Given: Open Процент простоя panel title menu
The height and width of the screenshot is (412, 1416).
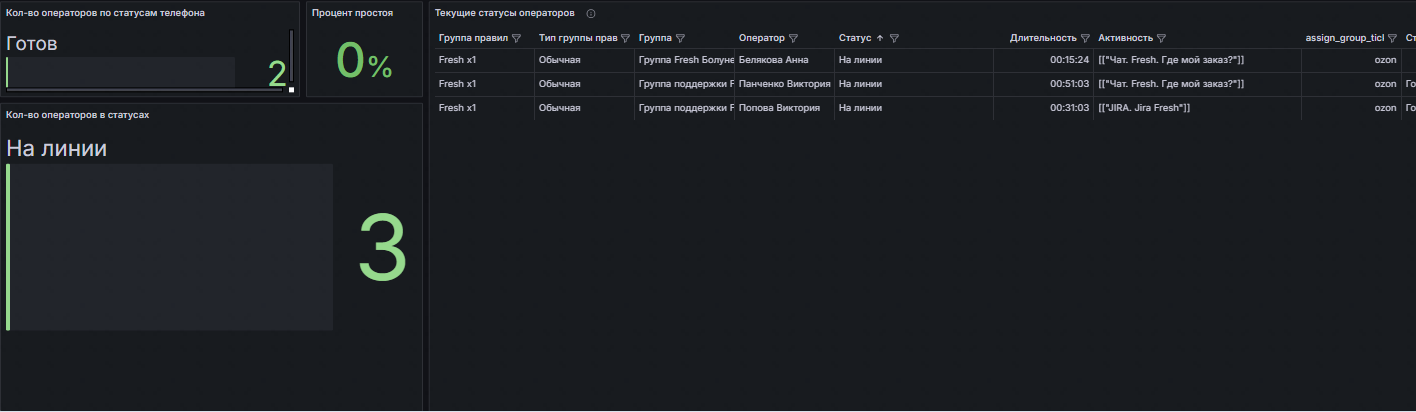Looking at the screenshot, I should (352, 13).
